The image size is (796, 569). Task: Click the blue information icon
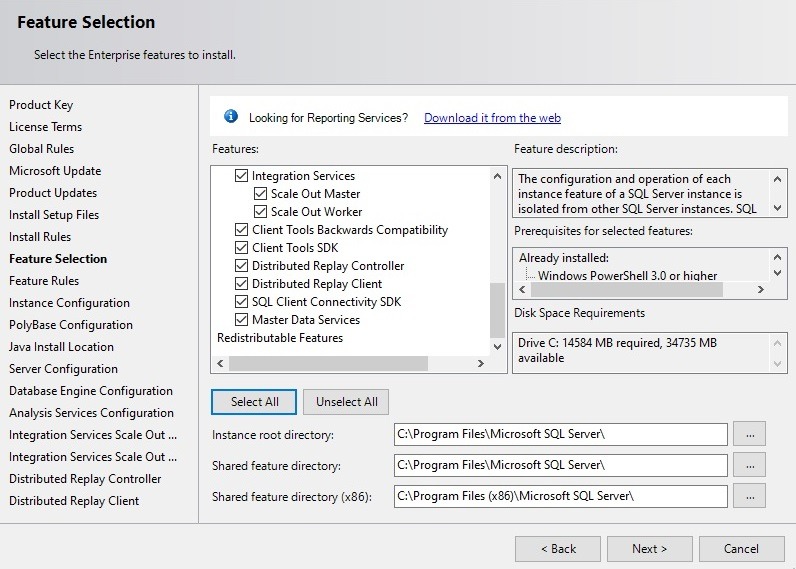(x=231, y=117)
